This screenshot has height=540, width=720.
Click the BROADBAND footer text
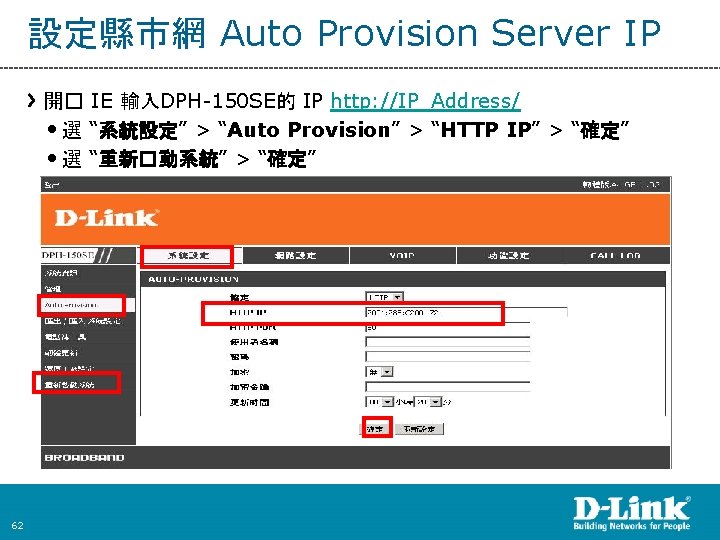tap(84, 458)
